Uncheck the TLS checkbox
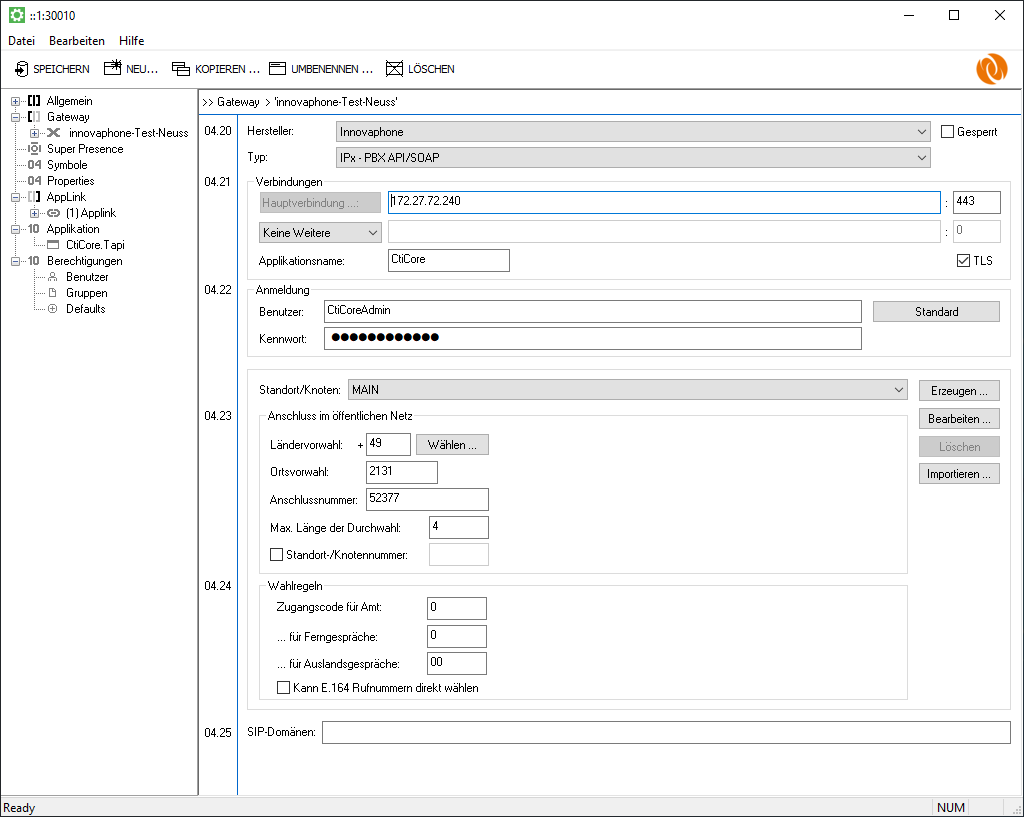1024x817 pixels. click(x=963, y=260)
